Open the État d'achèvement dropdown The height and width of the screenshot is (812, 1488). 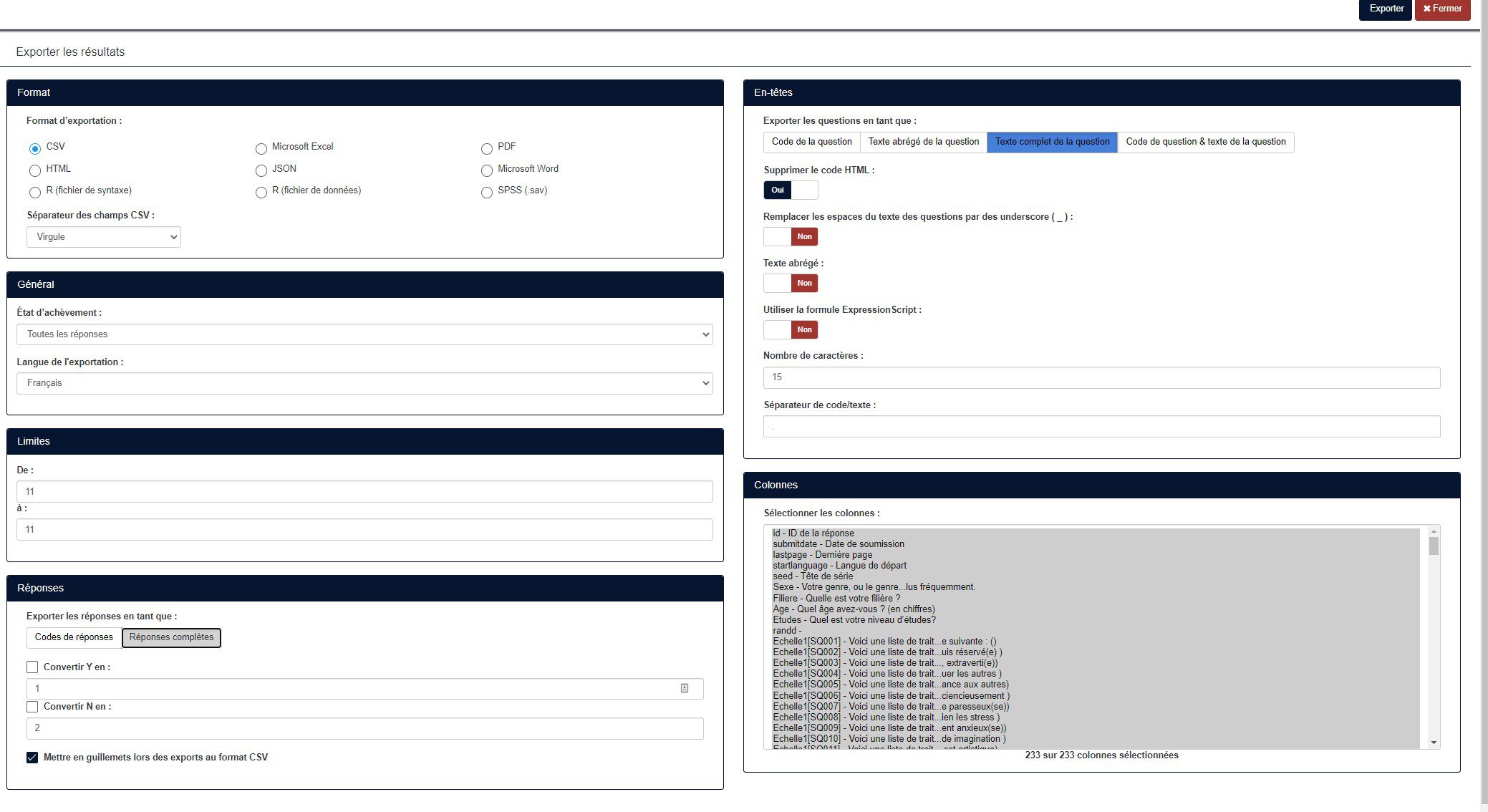(364, 334)
